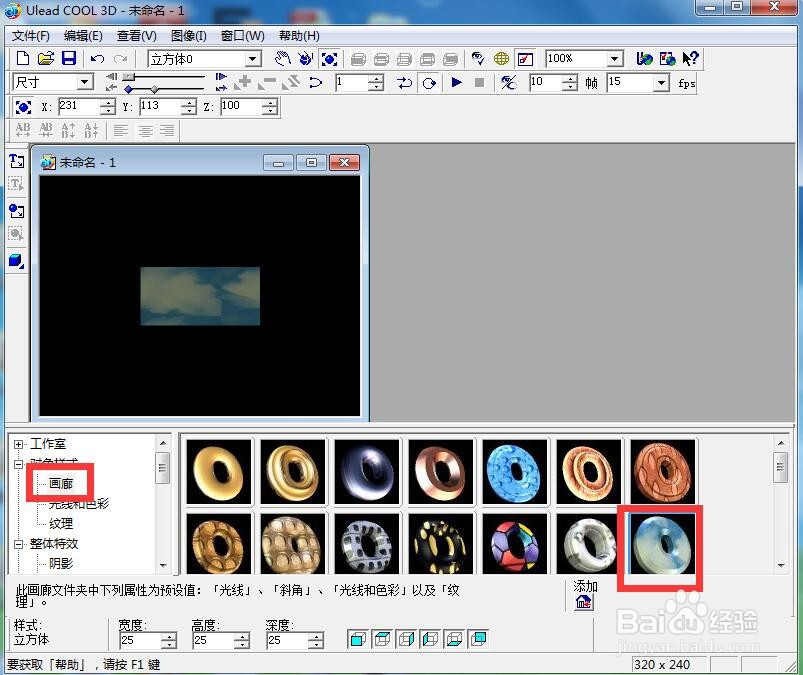Open the 编辑(E) menu

click(x=83, y=36)
